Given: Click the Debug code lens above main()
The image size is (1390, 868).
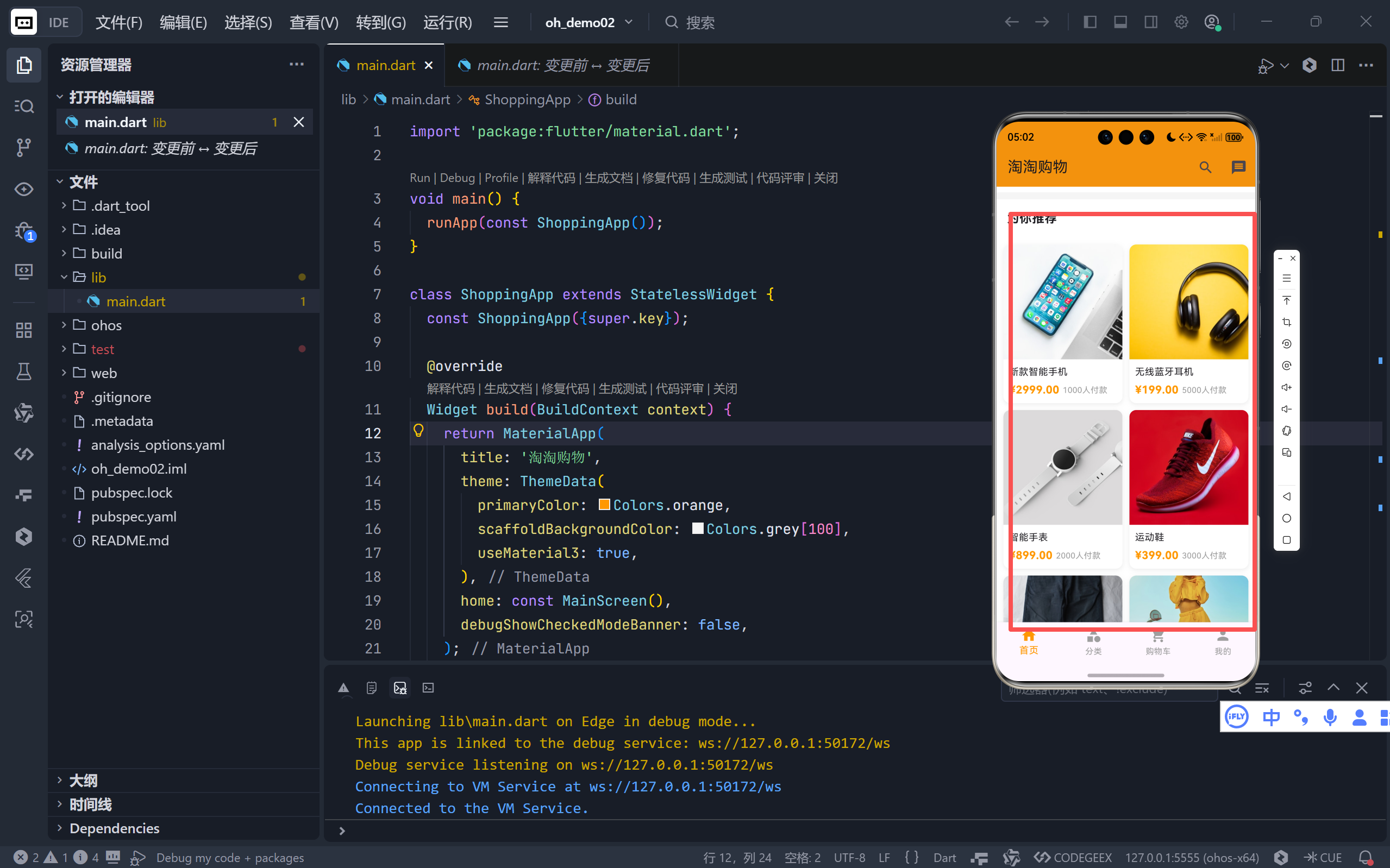Looking at the screenshot, I should [457, 178].
